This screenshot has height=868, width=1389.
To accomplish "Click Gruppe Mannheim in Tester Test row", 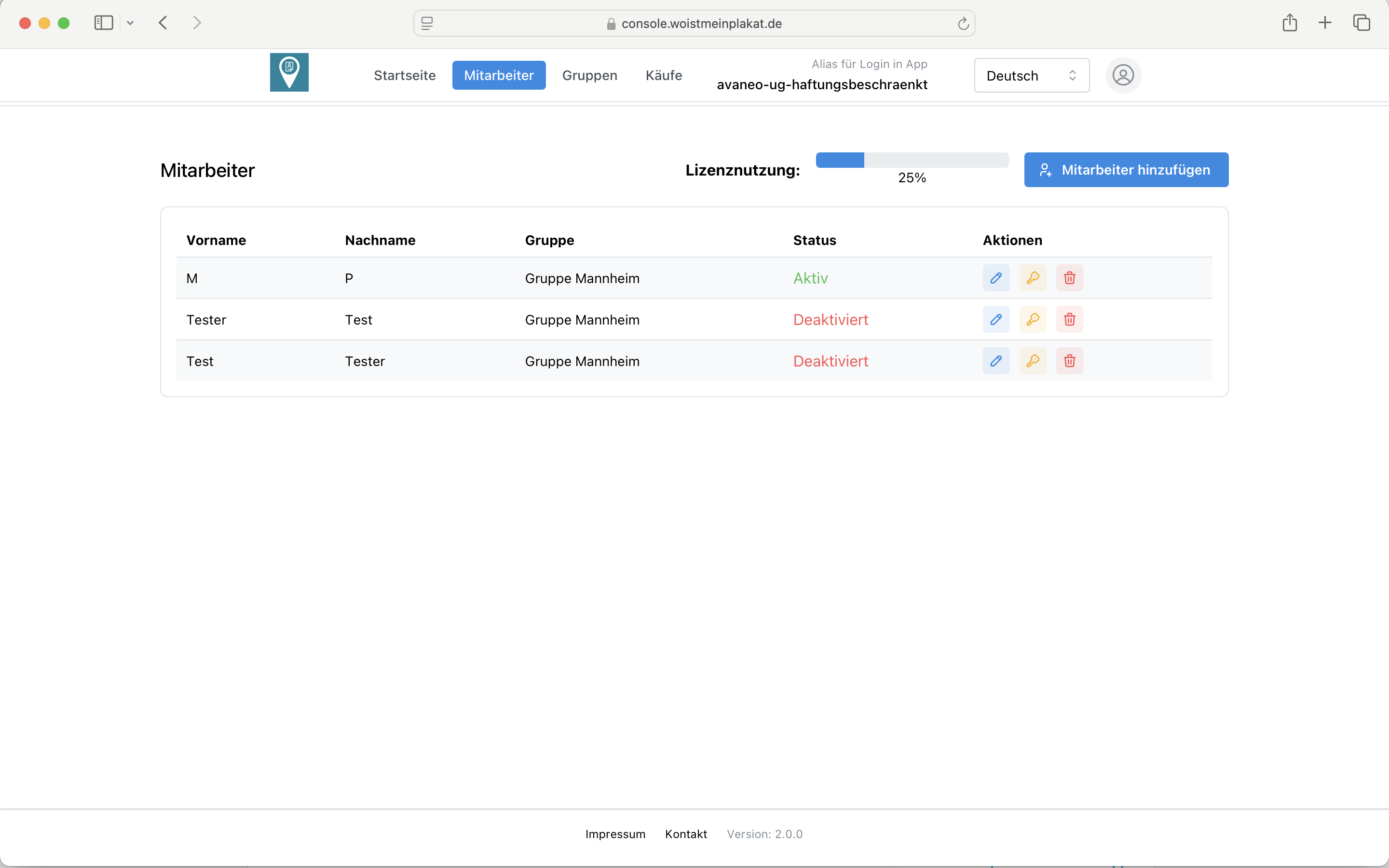I will [582, 320].
